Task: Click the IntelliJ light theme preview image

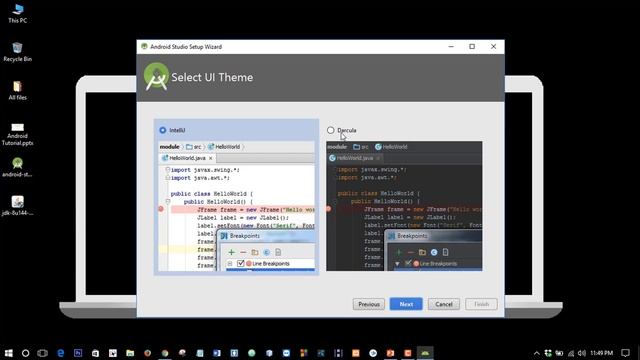Action: [x=237, y=206]
